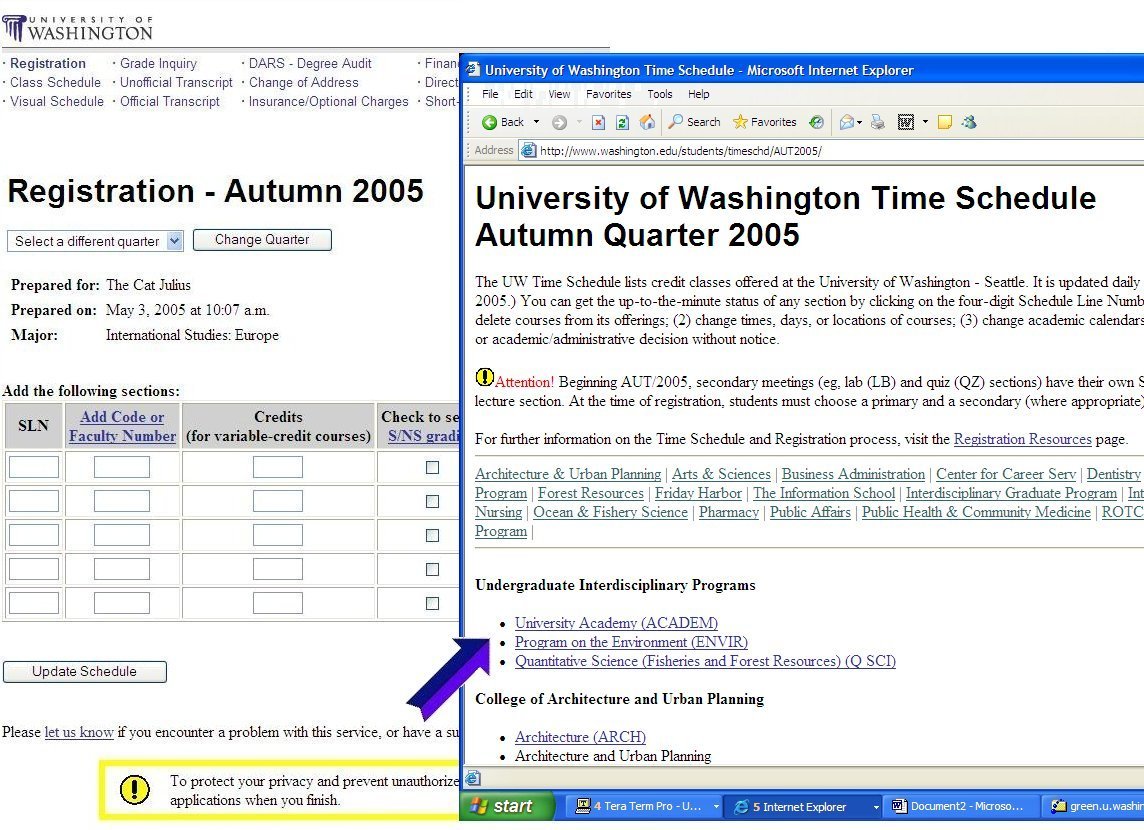
Task: Check the S/NS grading box in first row
Action: tap(433, 468)
